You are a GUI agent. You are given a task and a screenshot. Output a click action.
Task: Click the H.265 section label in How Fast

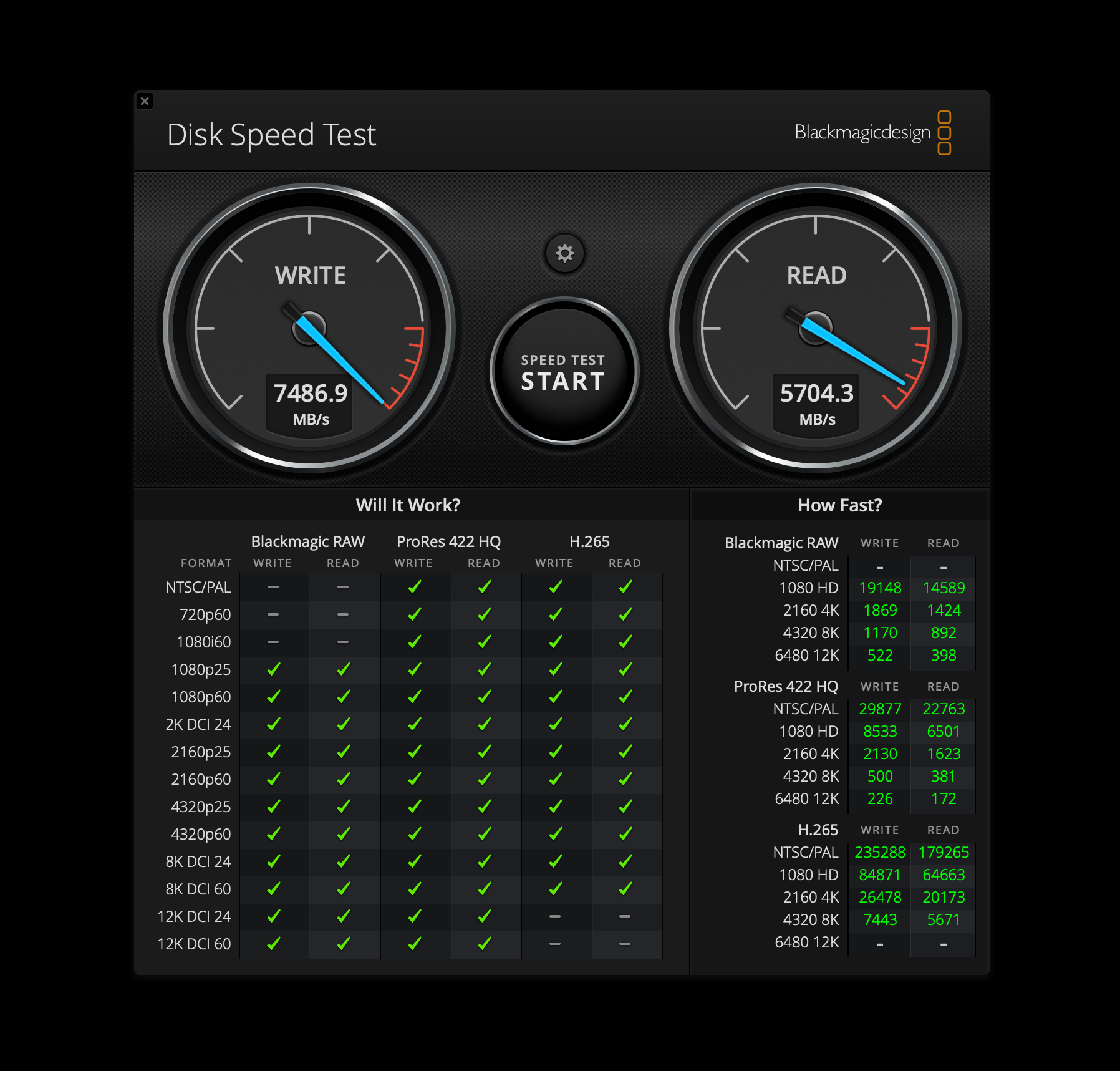pos(818,830)
